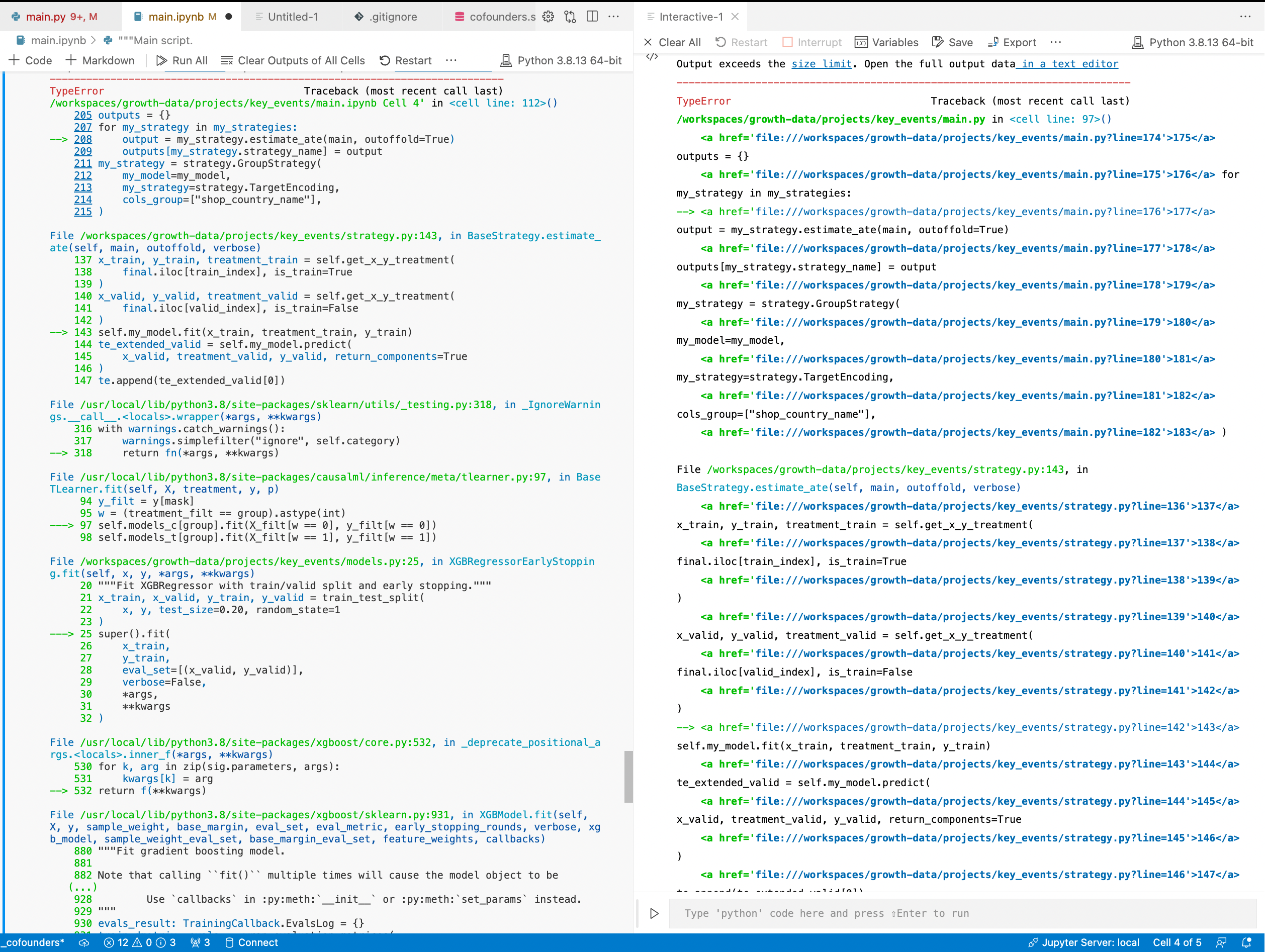Click Interrupt in the interactive toolbar
Image resolution: width=1265 pixels, height=952 pixels.
point(811,42)
